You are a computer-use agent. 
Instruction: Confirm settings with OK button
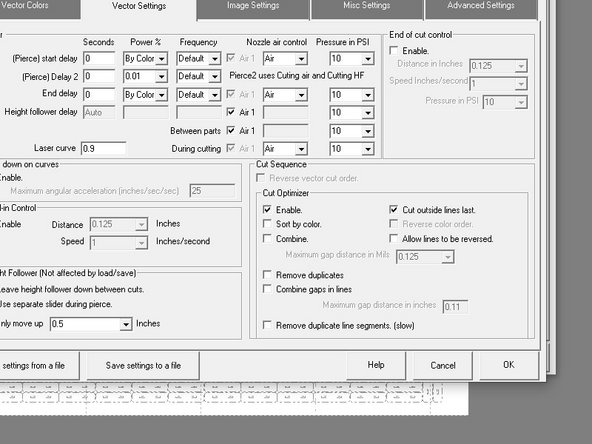click(509, 365)
